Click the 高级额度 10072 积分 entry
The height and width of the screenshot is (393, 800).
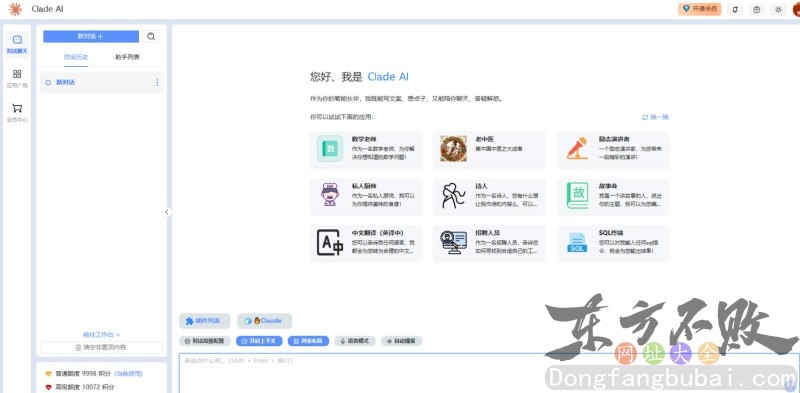click(80, 387)
